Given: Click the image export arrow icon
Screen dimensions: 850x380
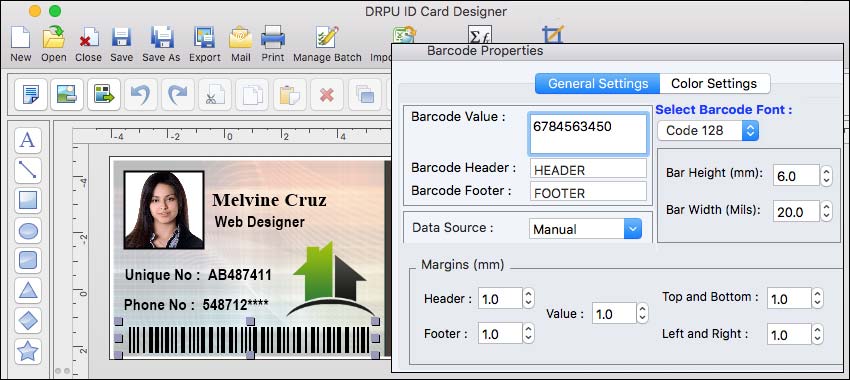Looking at the screenshot, I should 104,95.
